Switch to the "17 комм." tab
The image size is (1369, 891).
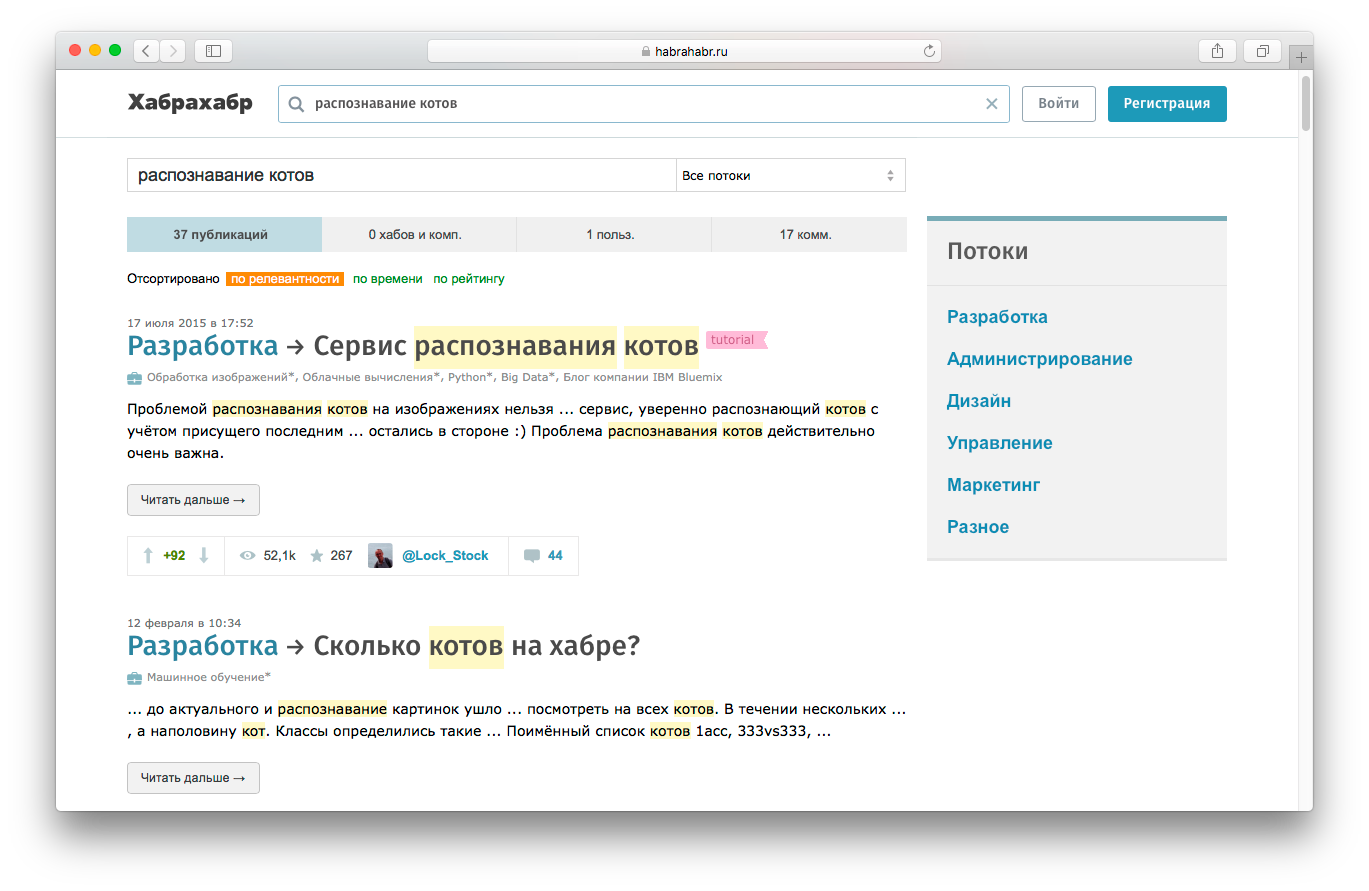(x=806, y=234)
